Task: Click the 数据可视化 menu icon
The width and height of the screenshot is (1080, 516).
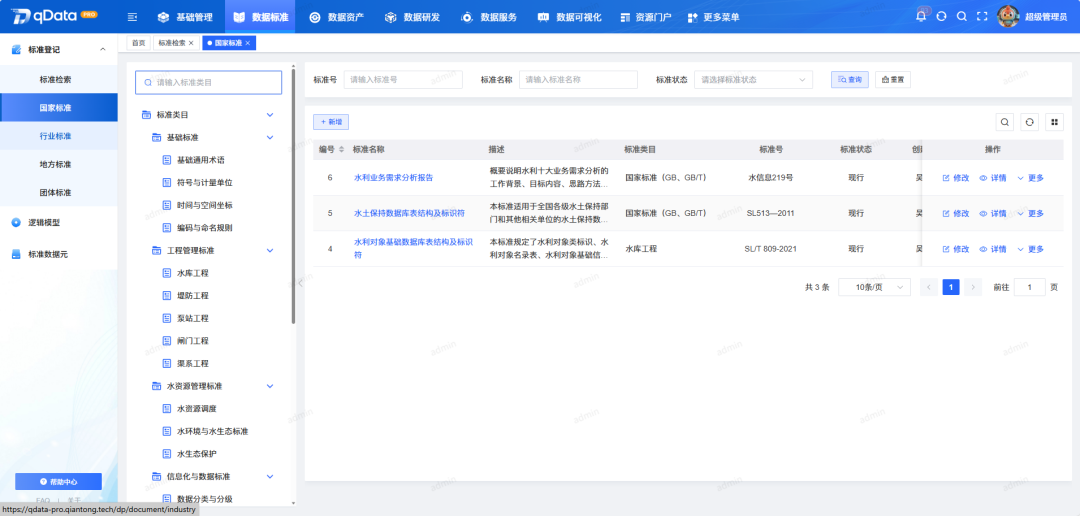Action: (543, 17)
